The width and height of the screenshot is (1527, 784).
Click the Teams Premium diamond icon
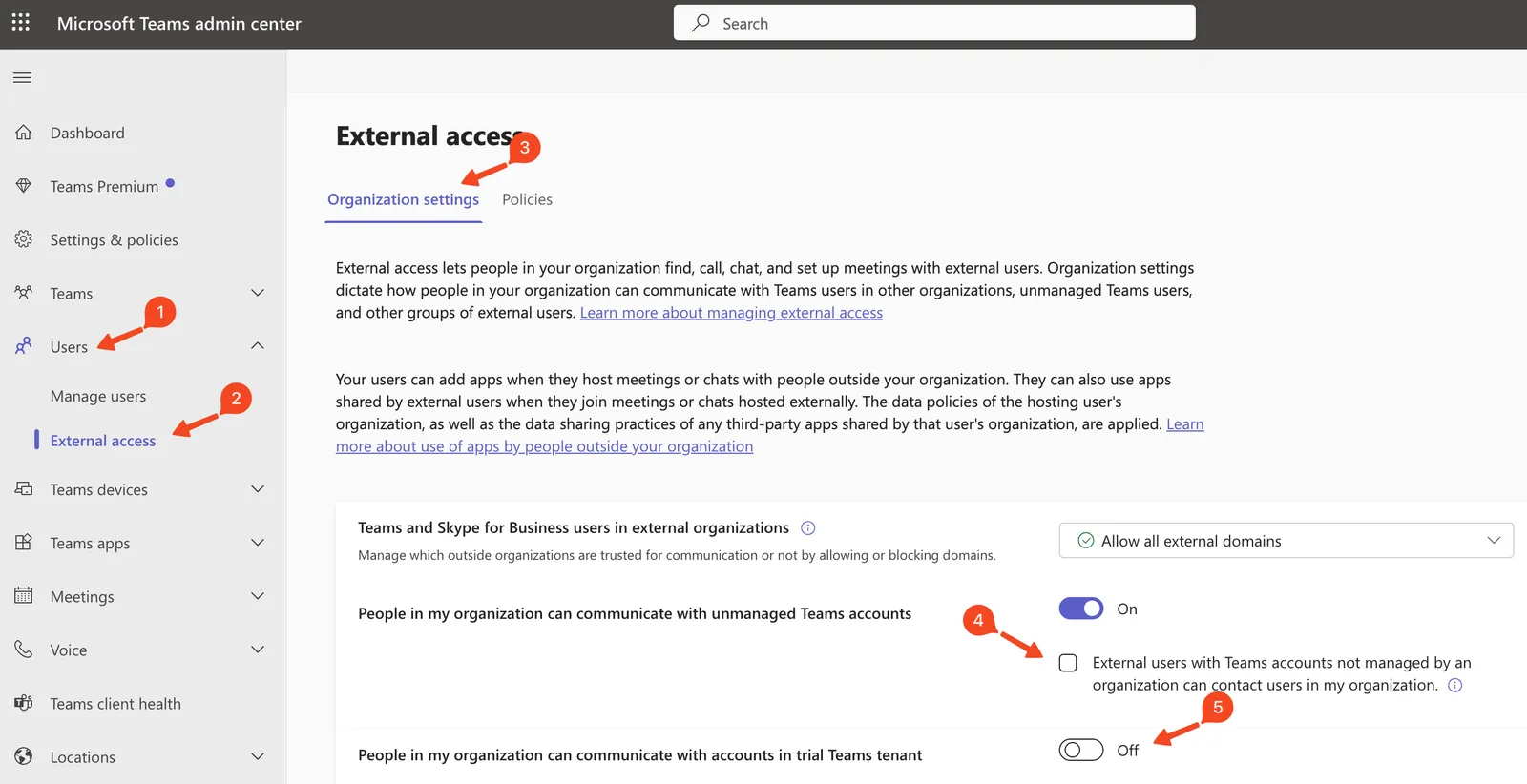[24, 186]
